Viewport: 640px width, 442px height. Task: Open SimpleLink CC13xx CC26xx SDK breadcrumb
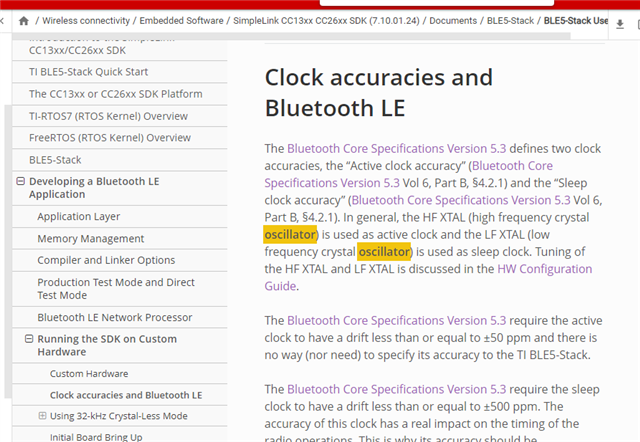tap(326, 21)
